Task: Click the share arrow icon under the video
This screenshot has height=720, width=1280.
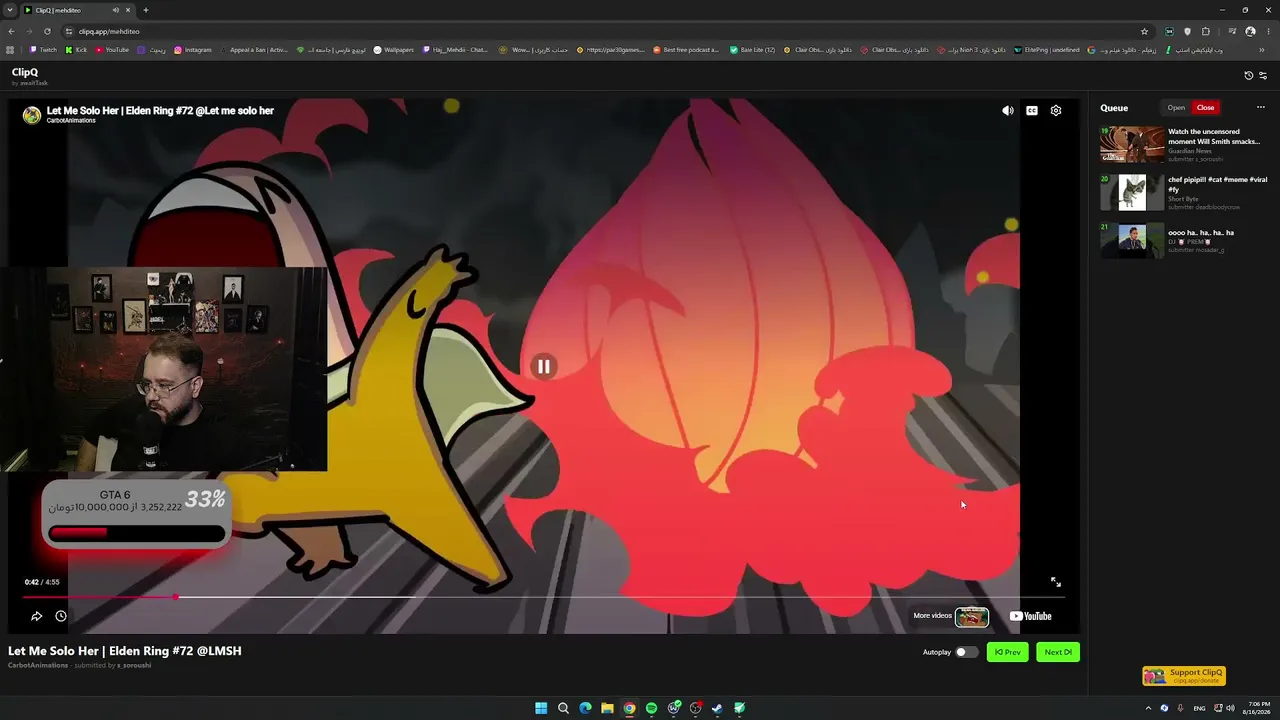Action: [37, 616]
